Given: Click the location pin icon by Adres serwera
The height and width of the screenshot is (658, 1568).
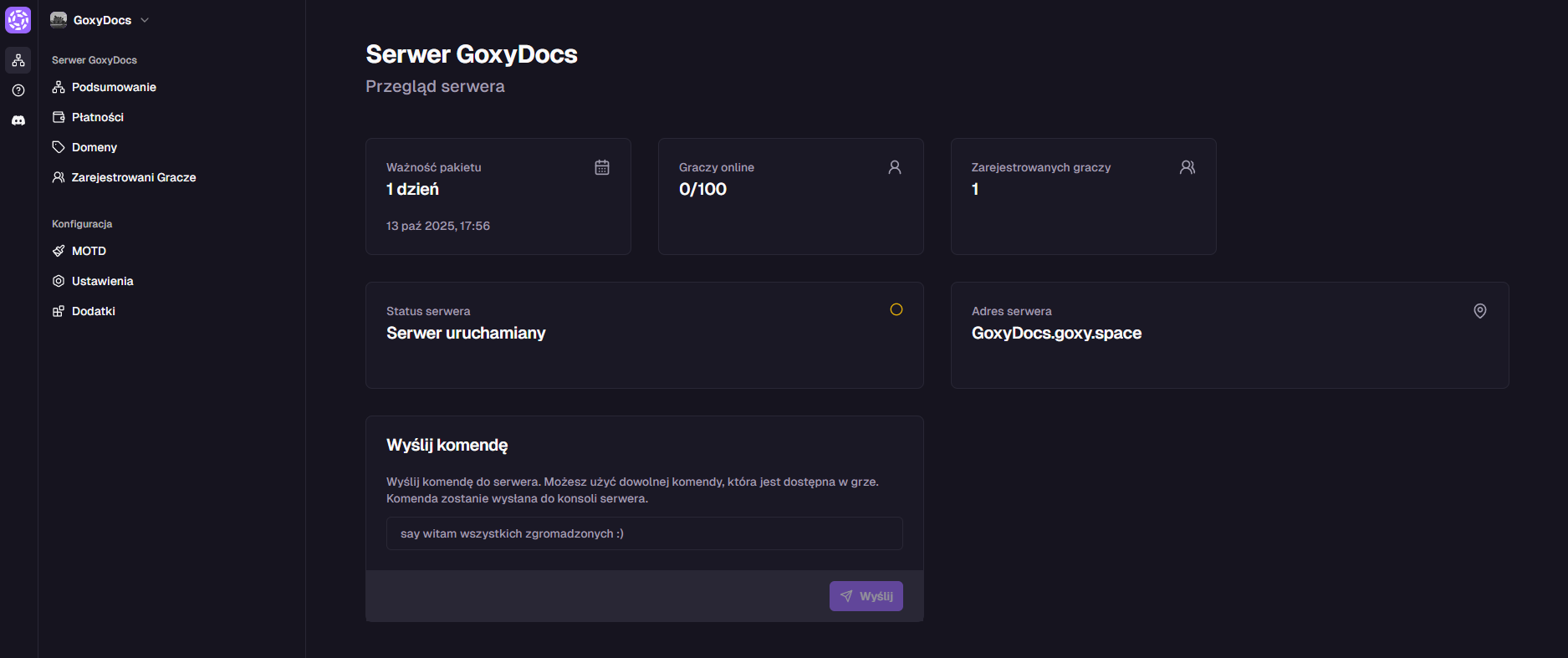Looking at the screenshot, I should coord(1479,311).
